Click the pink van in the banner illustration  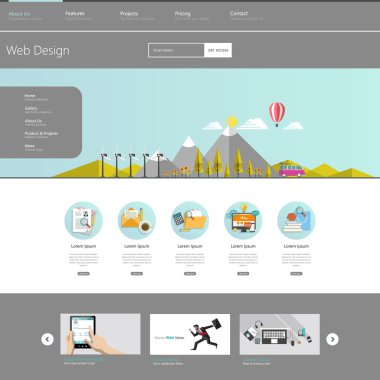(292, 169)
